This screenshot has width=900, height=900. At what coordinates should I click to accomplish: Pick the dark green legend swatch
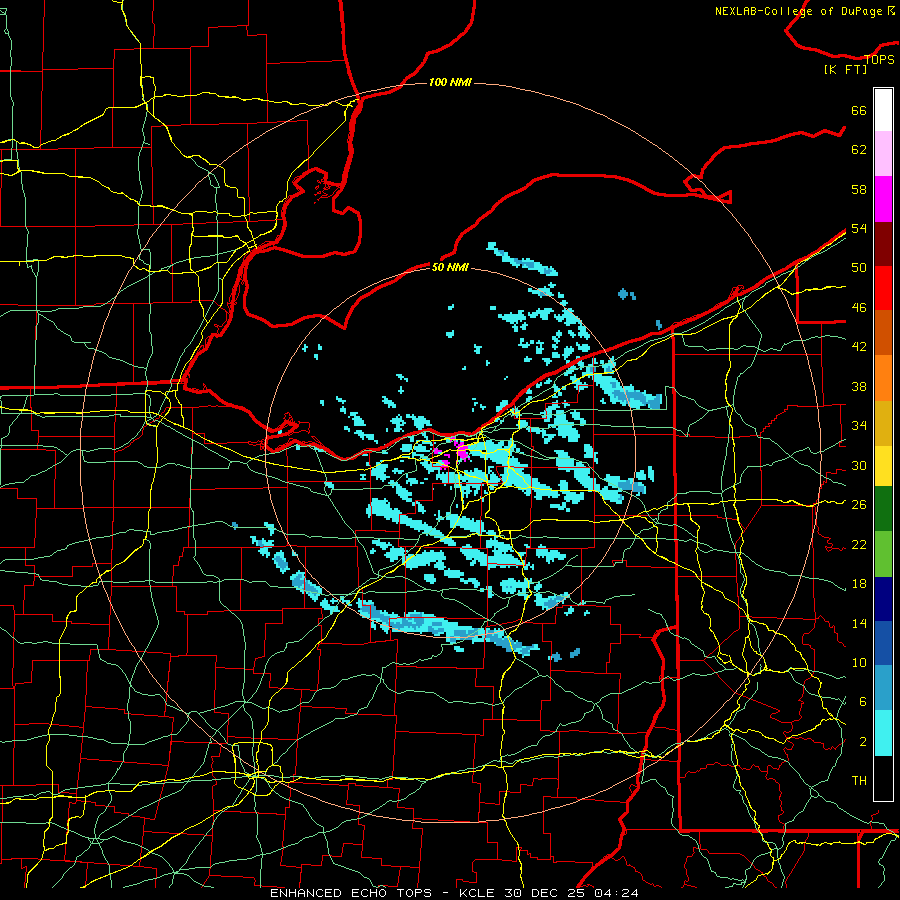click(x=883, y=509)
